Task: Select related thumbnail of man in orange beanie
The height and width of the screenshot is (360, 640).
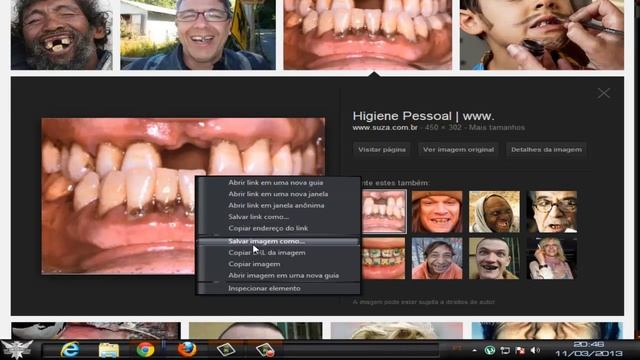Action: click(x=437, y=211)
